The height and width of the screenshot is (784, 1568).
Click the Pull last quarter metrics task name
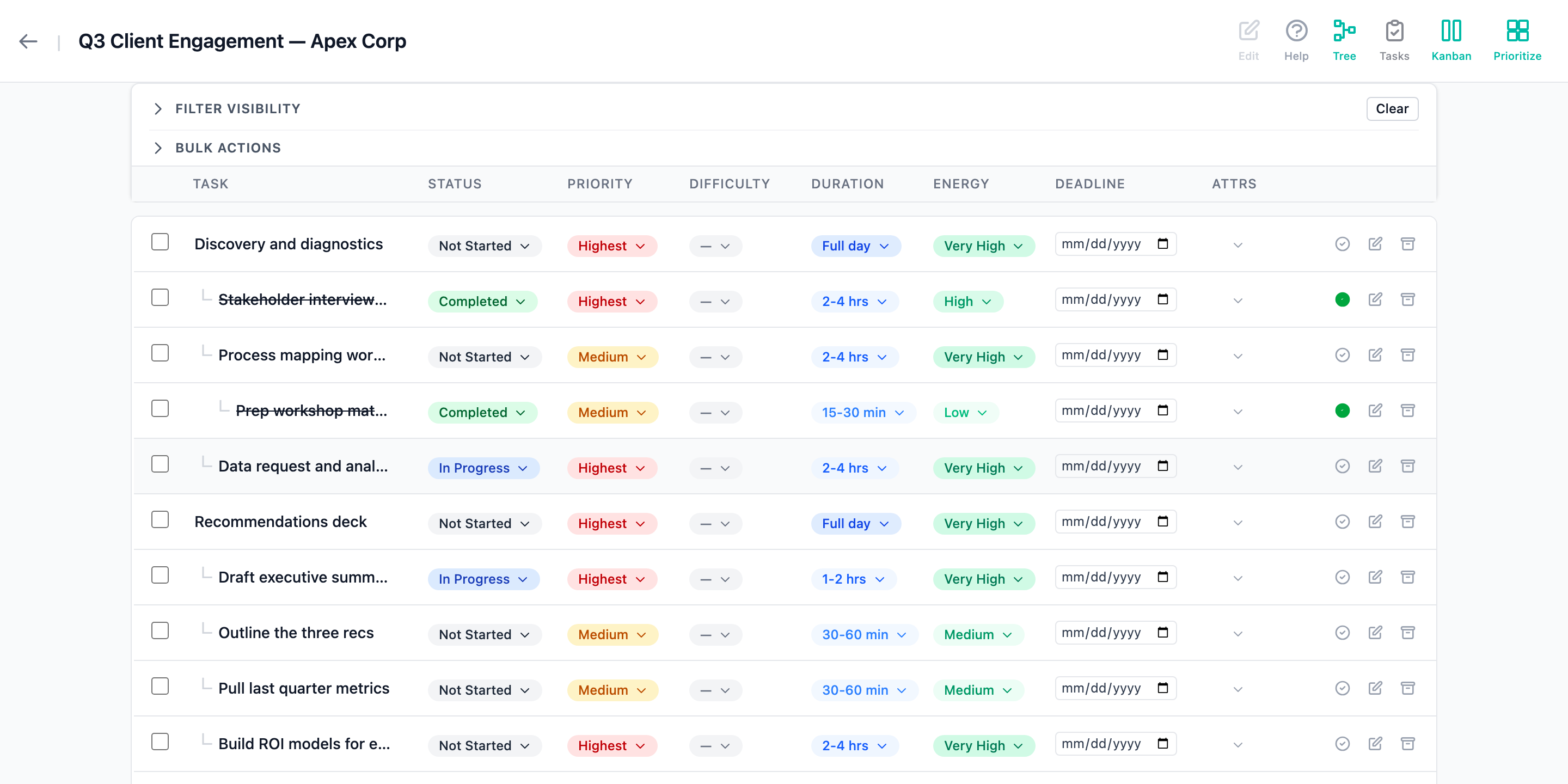304,688
